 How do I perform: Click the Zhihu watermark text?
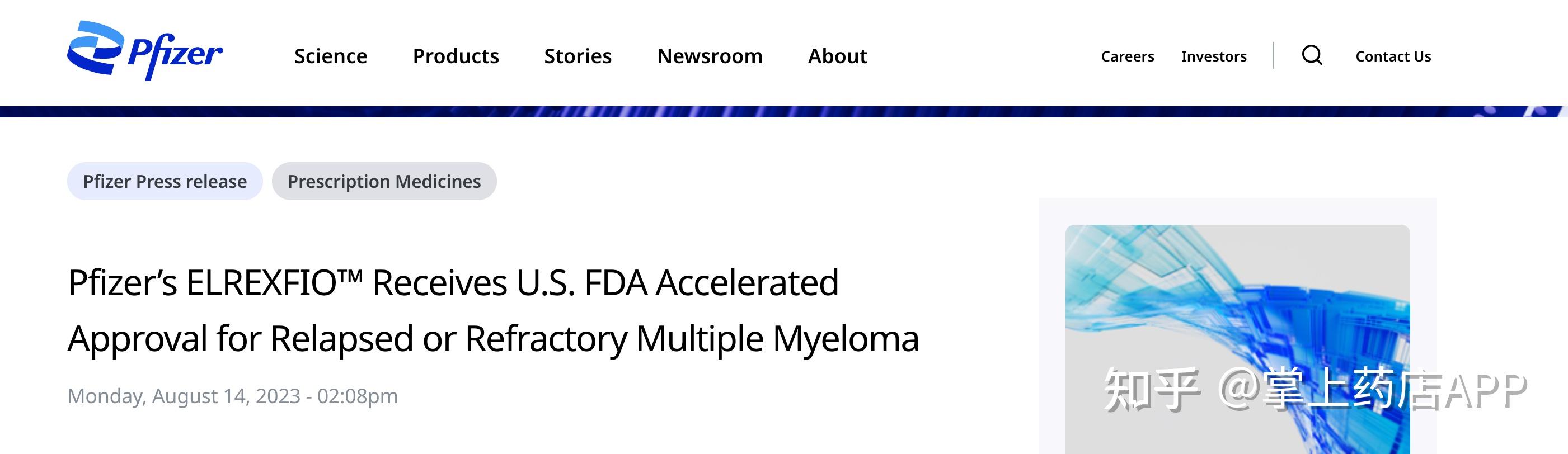tap(1315, 390)
